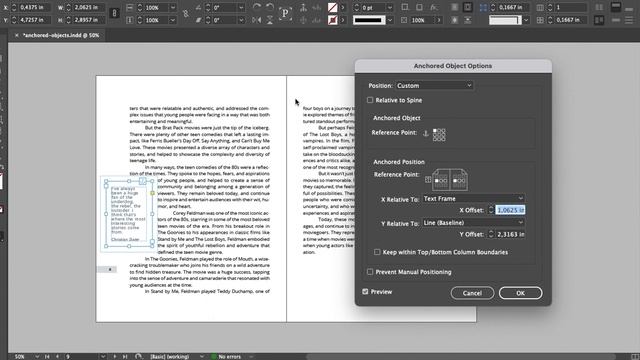The image size is (640, 360).
Task: Toggle the Preview checkbox
Action: tap(365, 291)
